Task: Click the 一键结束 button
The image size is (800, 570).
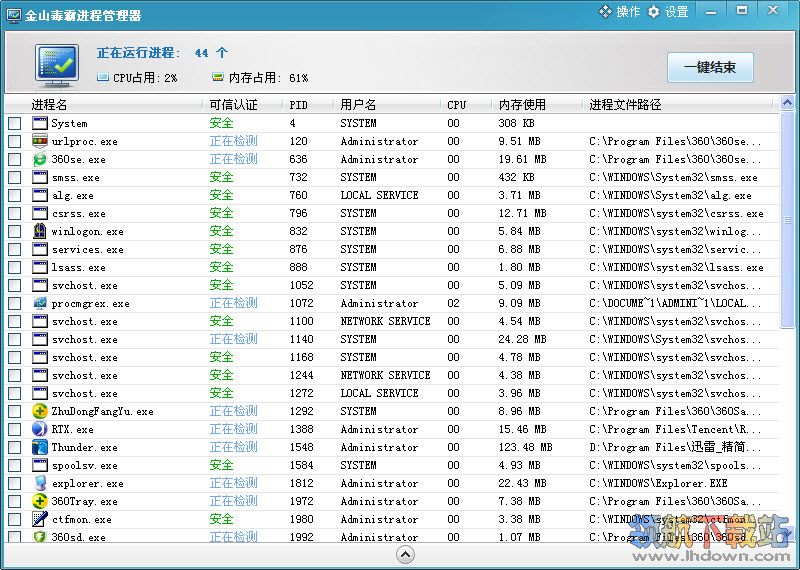Action: coord(710,67)
